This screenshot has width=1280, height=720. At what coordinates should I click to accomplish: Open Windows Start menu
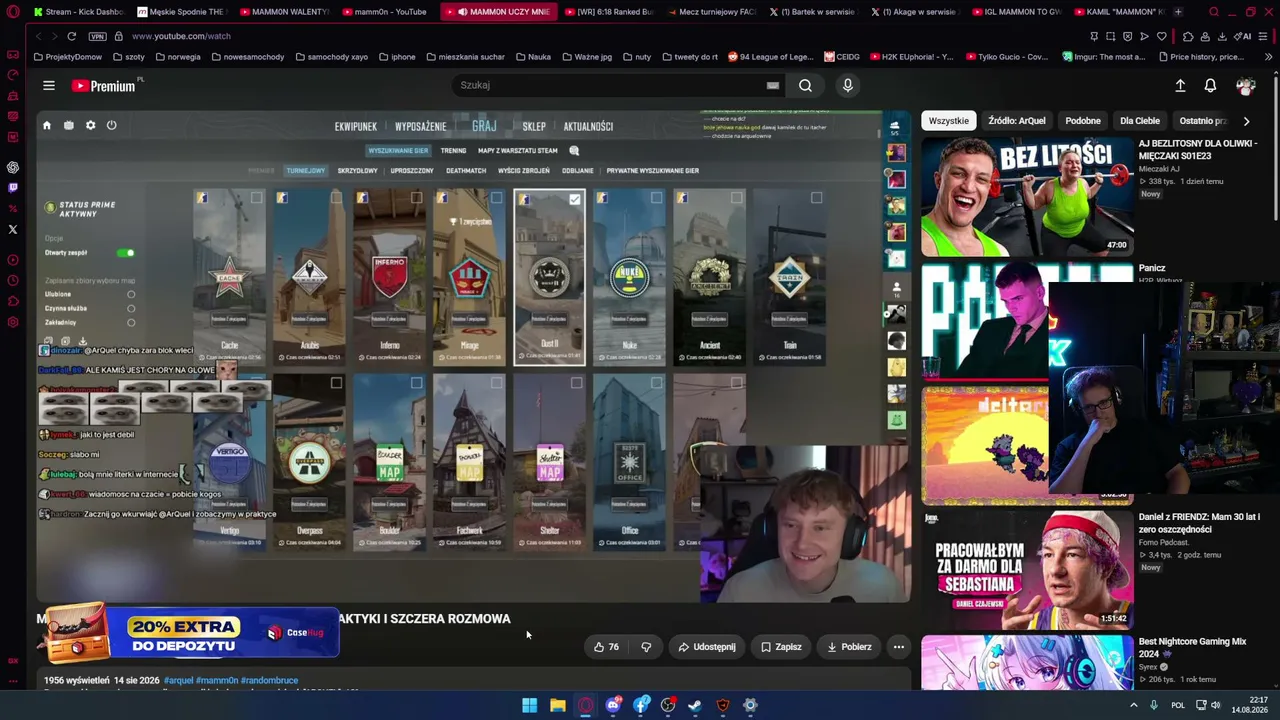(529, 705)
